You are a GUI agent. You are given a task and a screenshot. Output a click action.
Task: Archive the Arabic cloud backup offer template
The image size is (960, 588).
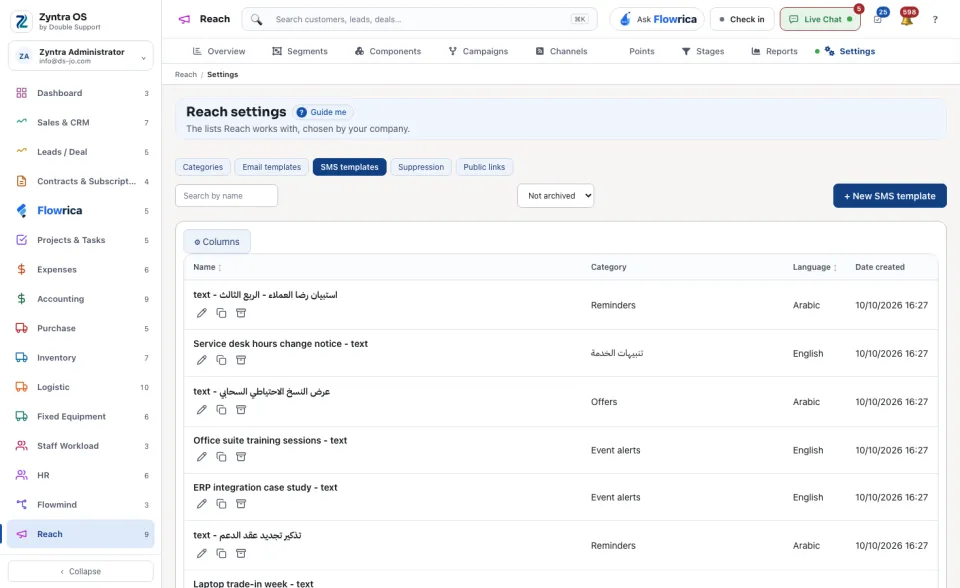[x=241, y=410]
